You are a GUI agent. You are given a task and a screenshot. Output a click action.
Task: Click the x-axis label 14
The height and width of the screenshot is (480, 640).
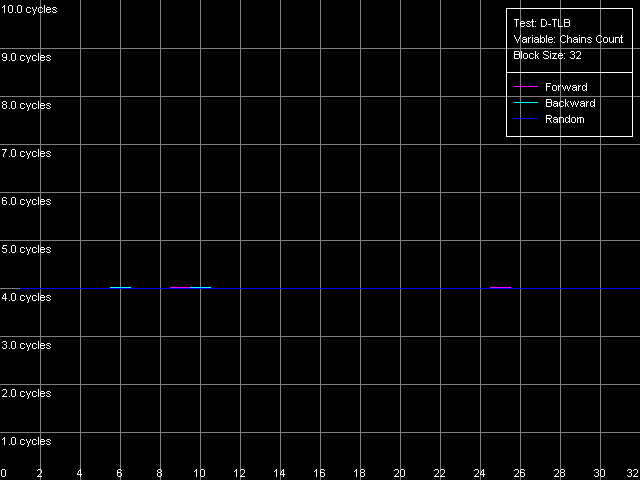279,473
